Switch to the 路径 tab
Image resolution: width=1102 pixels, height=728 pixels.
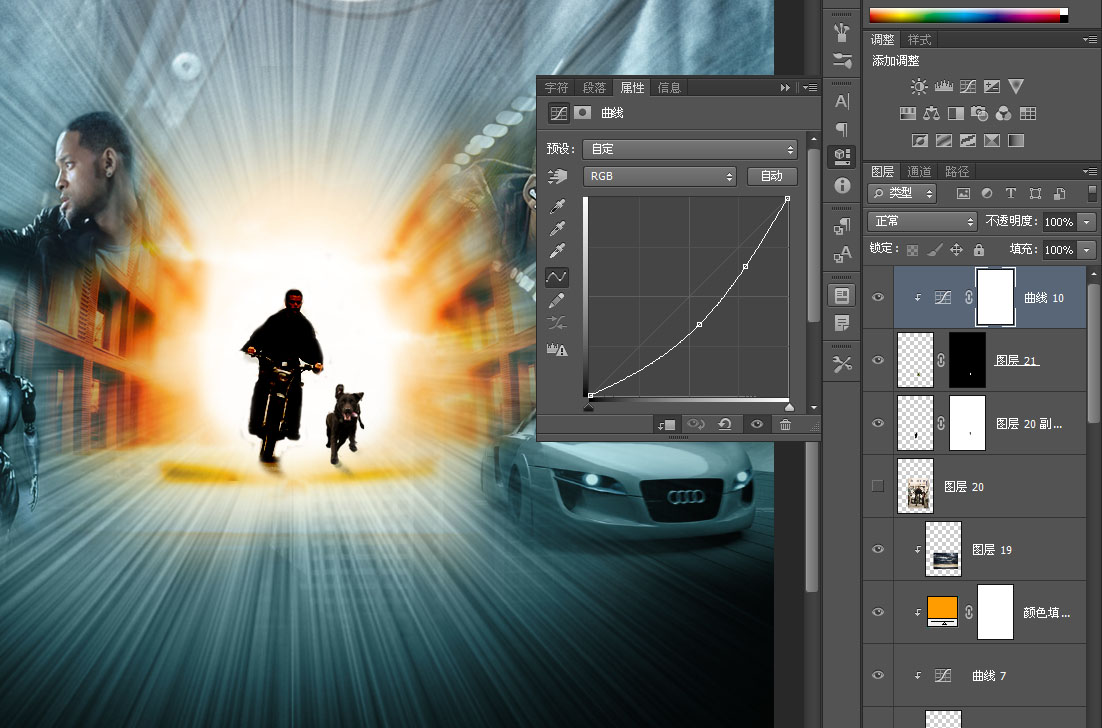tap(957, 171)
